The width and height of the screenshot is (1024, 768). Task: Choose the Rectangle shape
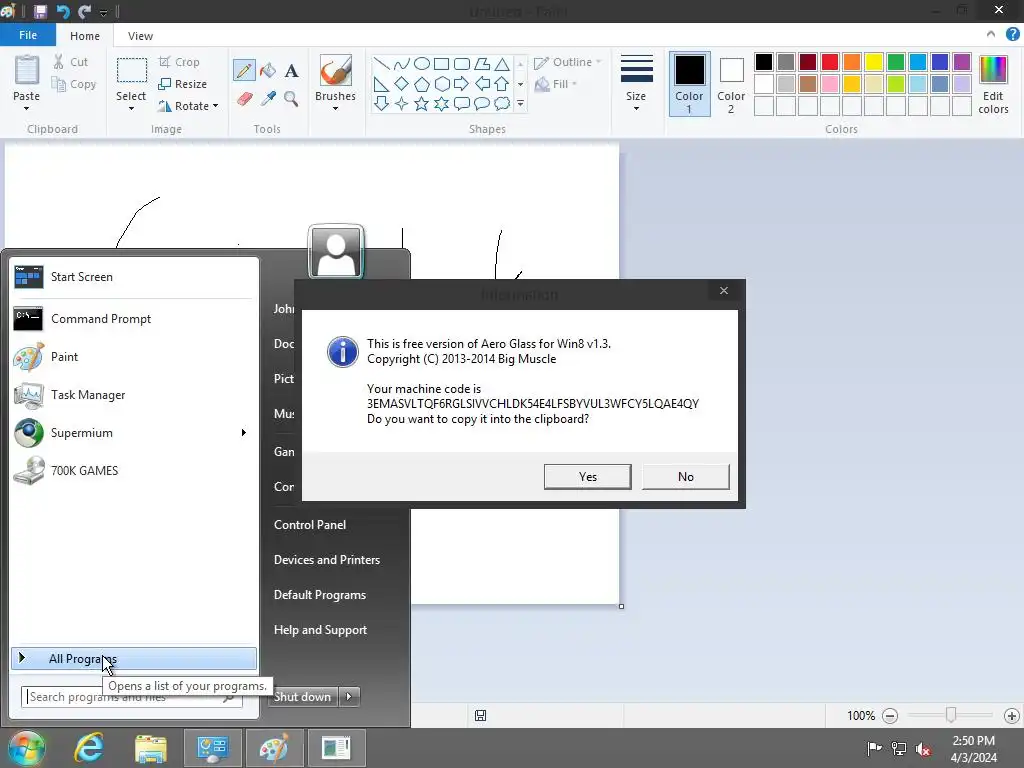[441, 64]
